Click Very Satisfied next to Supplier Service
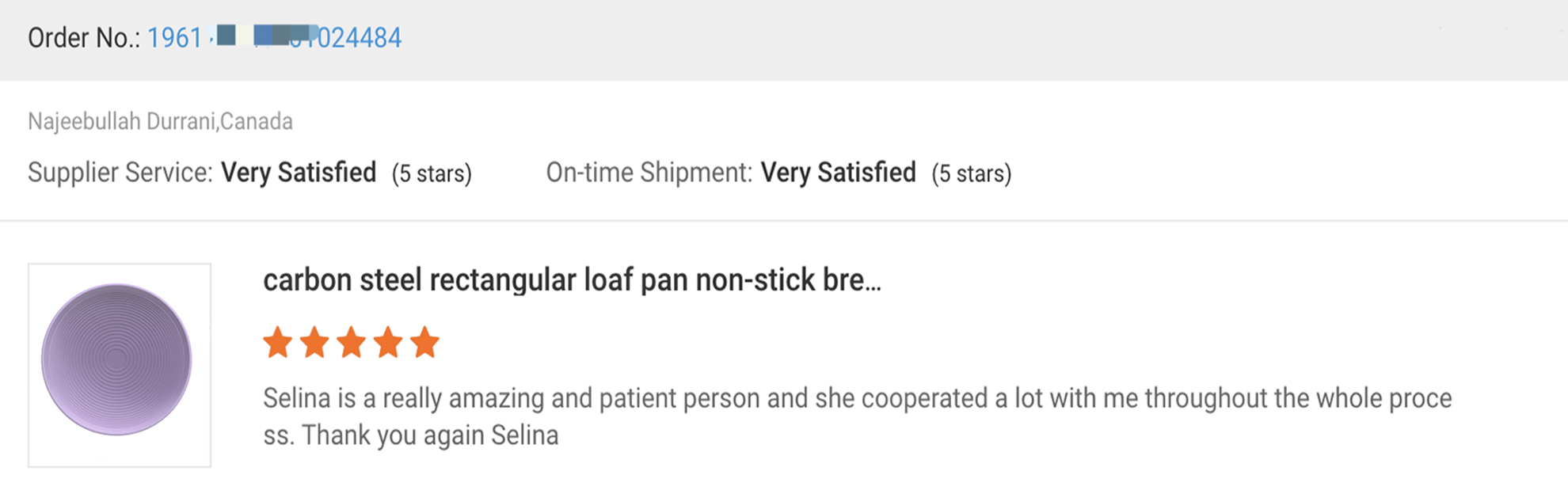The image size is (1568, 494). coord(298,172)
